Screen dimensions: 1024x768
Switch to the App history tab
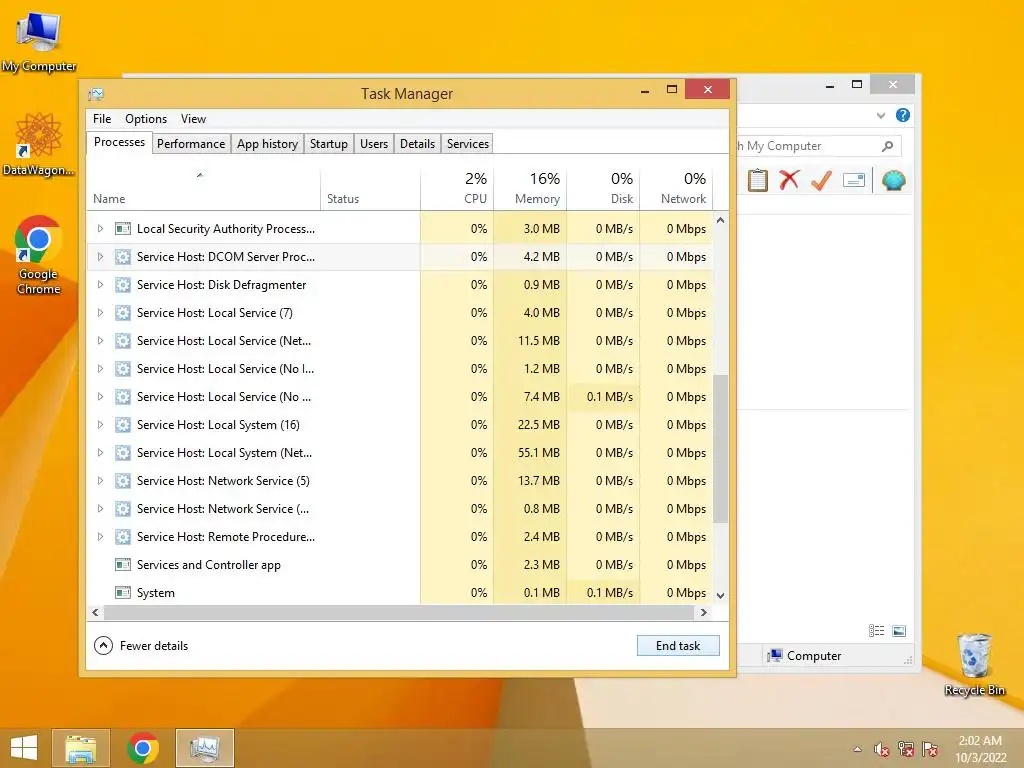[x=267, y=144]
